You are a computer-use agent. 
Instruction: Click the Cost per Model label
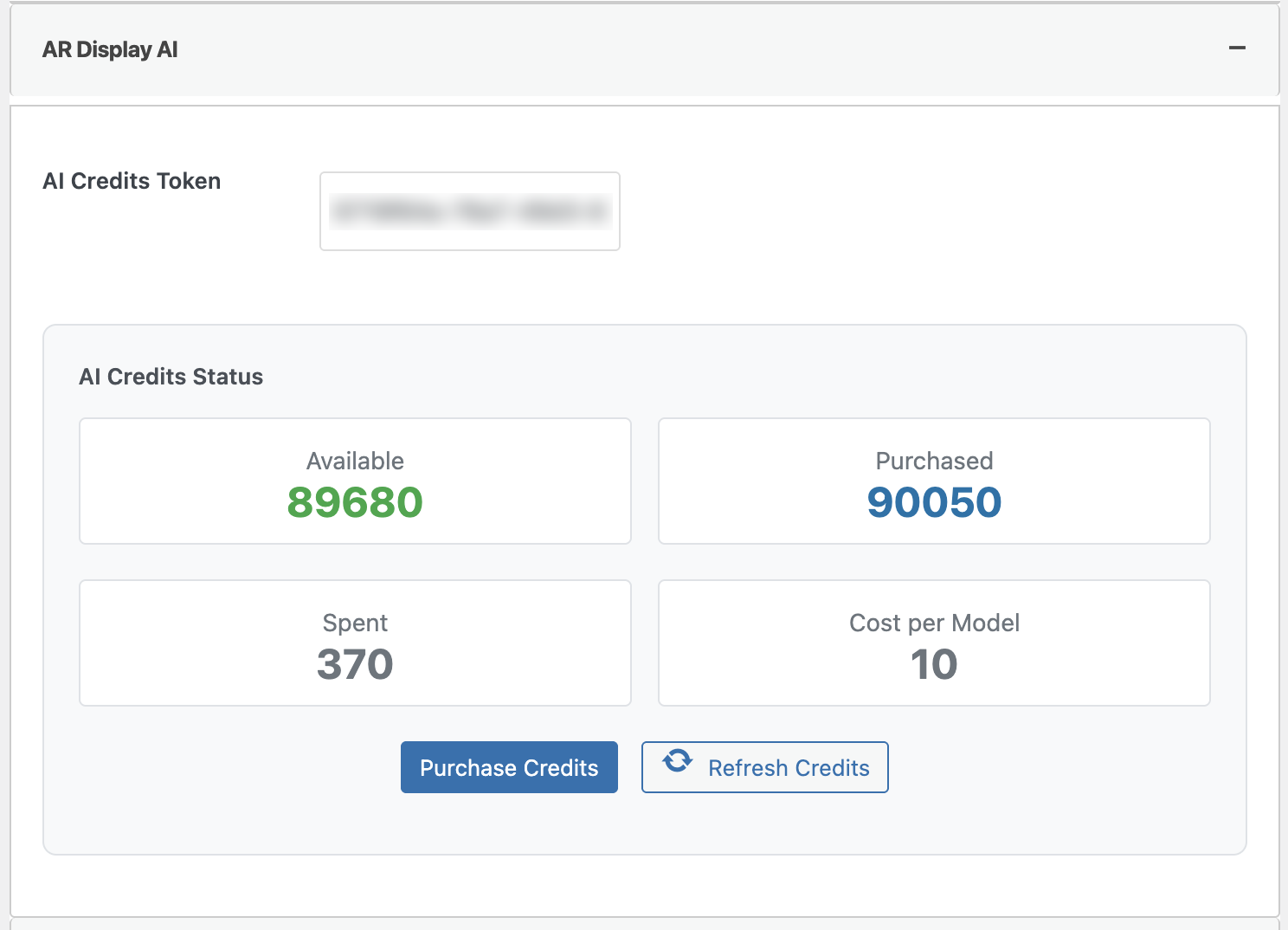[934, 623]
